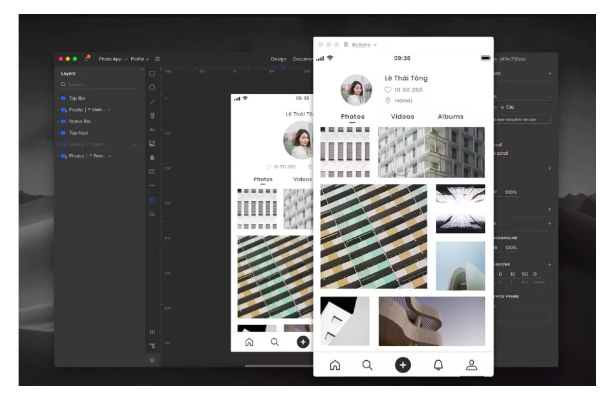
Task: Collapse the Layers panel with its corner arrow
Action: pyautogui.click(x=142, y=69)
